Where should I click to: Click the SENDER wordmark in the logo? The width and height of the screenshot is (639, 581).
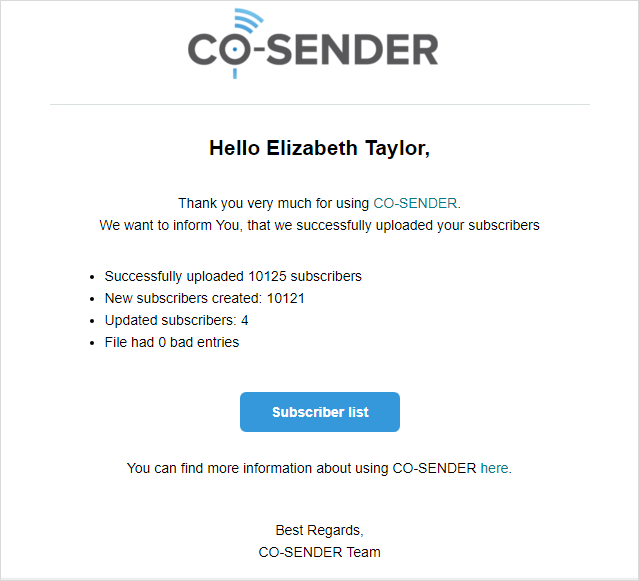(353, 50)
